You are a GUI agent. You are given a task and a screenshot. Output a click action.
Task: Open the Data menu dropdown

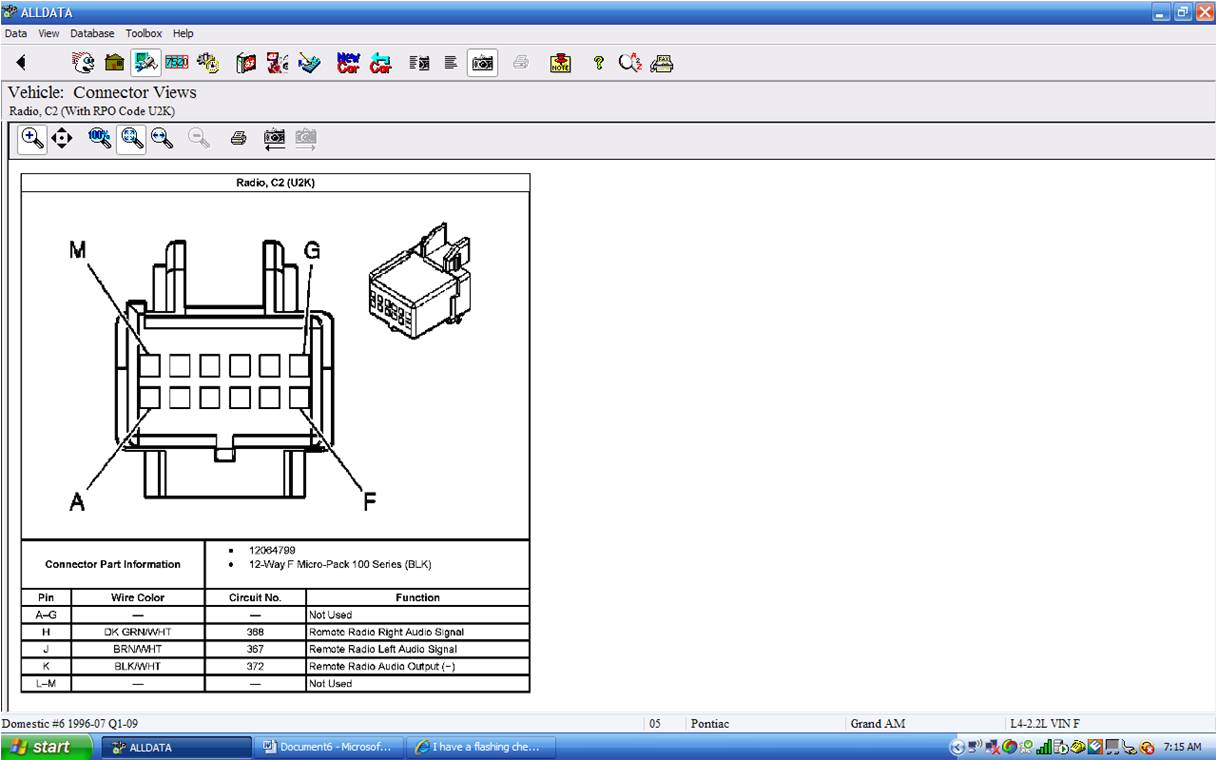(x=15, y=33)
